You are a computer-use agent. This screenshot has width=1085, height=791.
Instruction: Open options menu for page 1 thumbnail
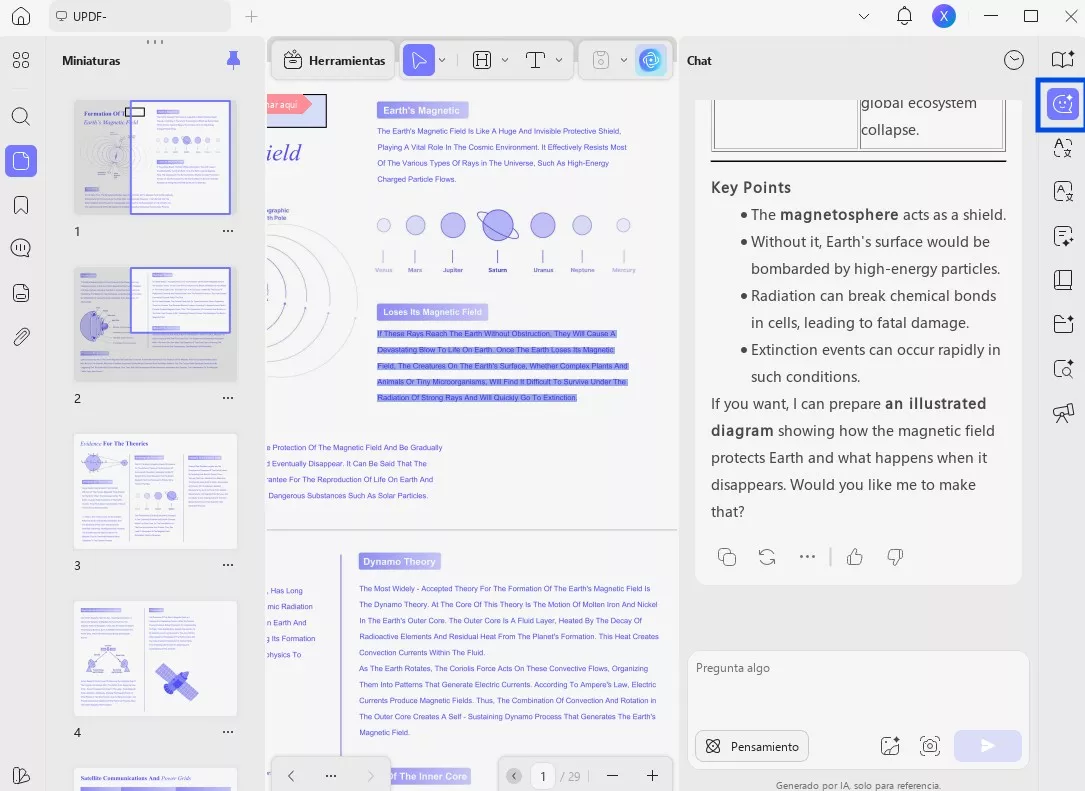tap(228, 231)
